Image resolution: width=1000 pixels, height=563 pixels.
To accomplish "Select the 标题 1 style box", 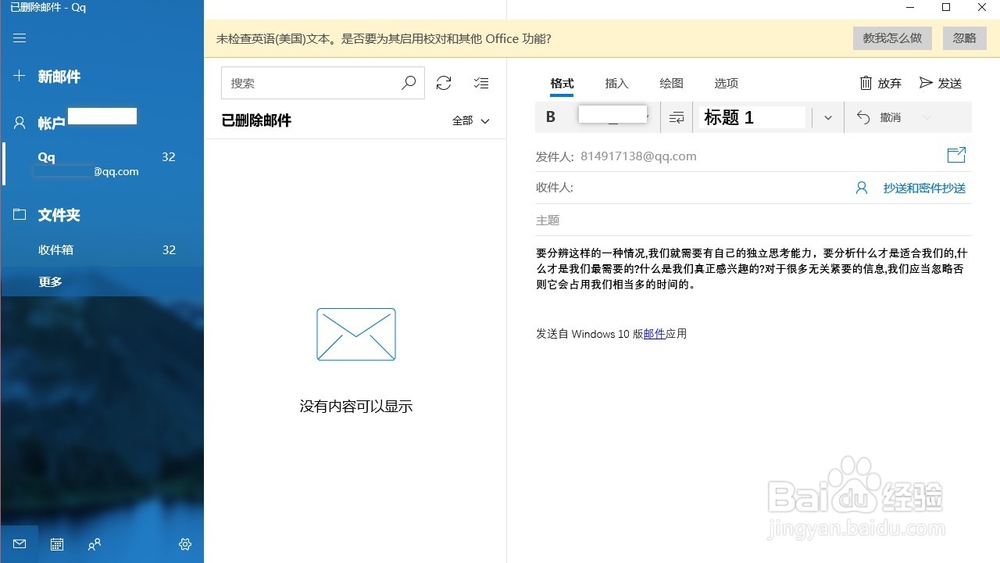I will coord(752,117).
